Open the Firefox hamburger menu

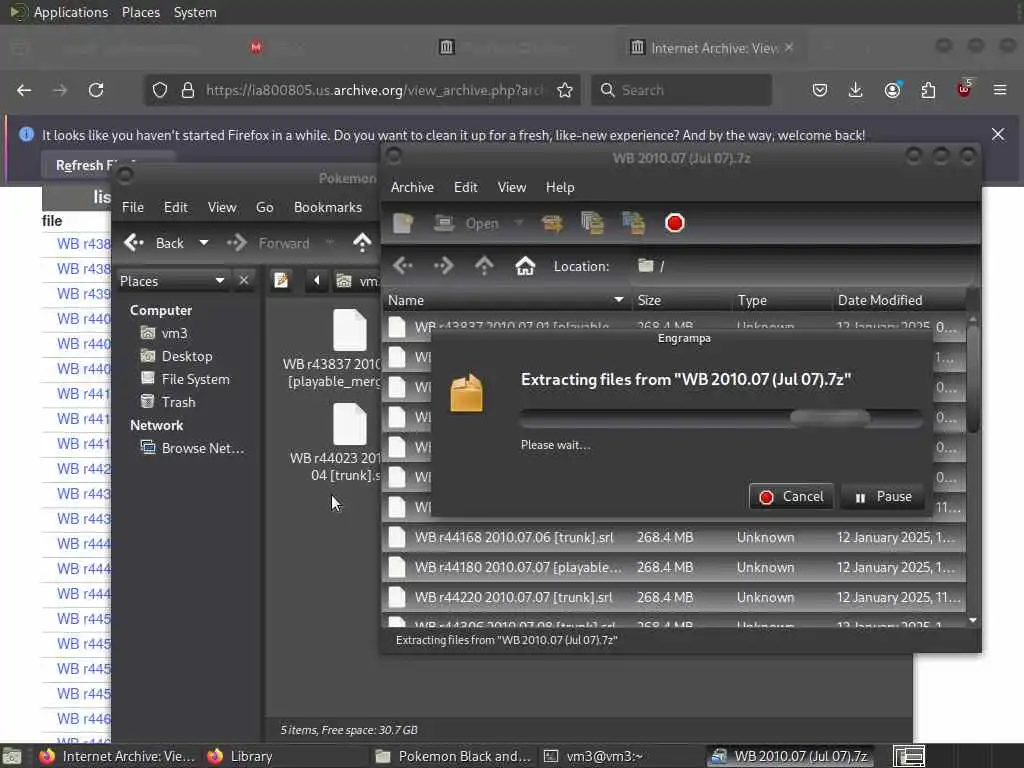pyautogui.click(x=1000, y=90)
